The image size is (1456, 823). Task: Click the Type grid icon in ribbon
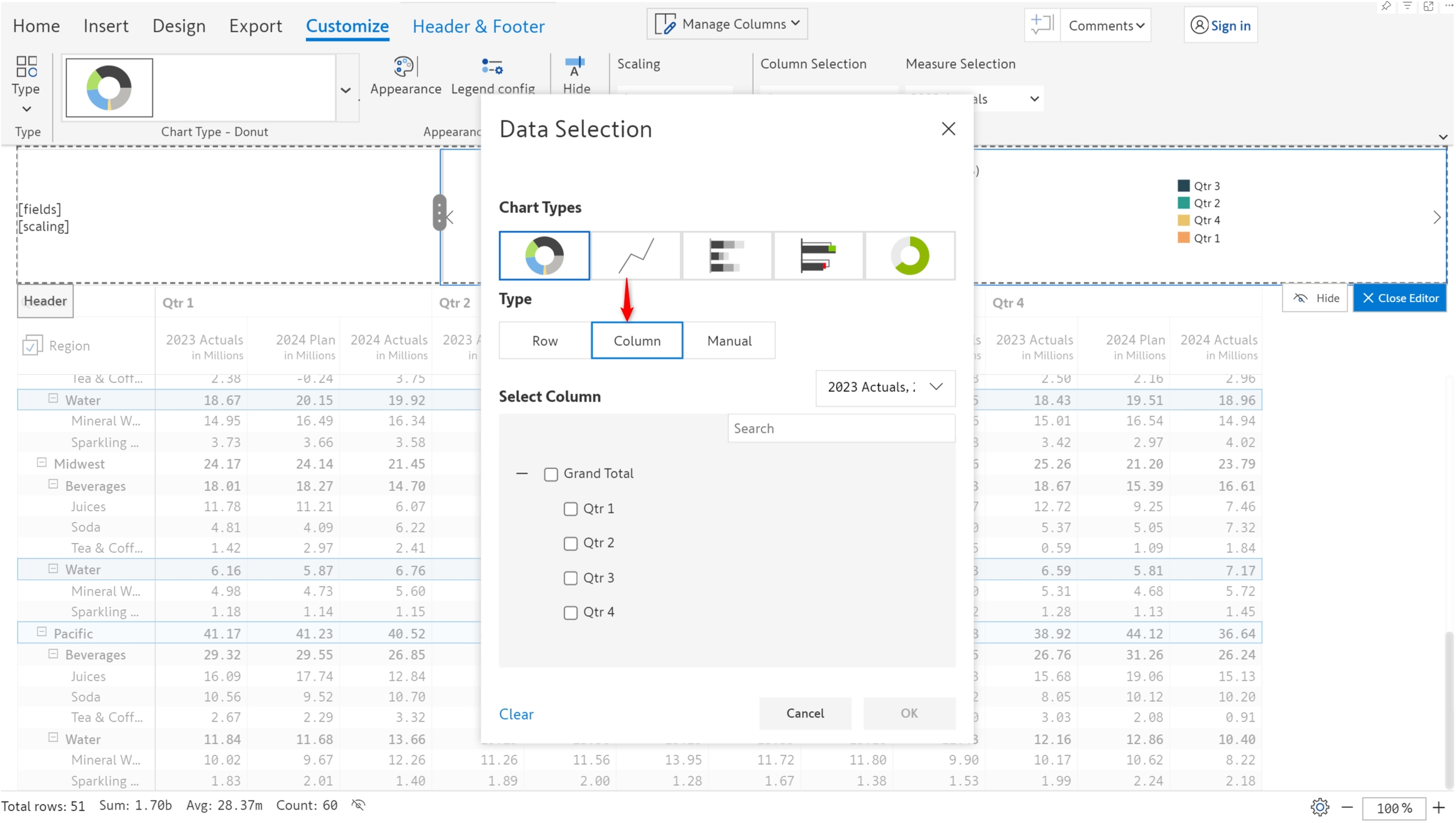pos(26,67)
